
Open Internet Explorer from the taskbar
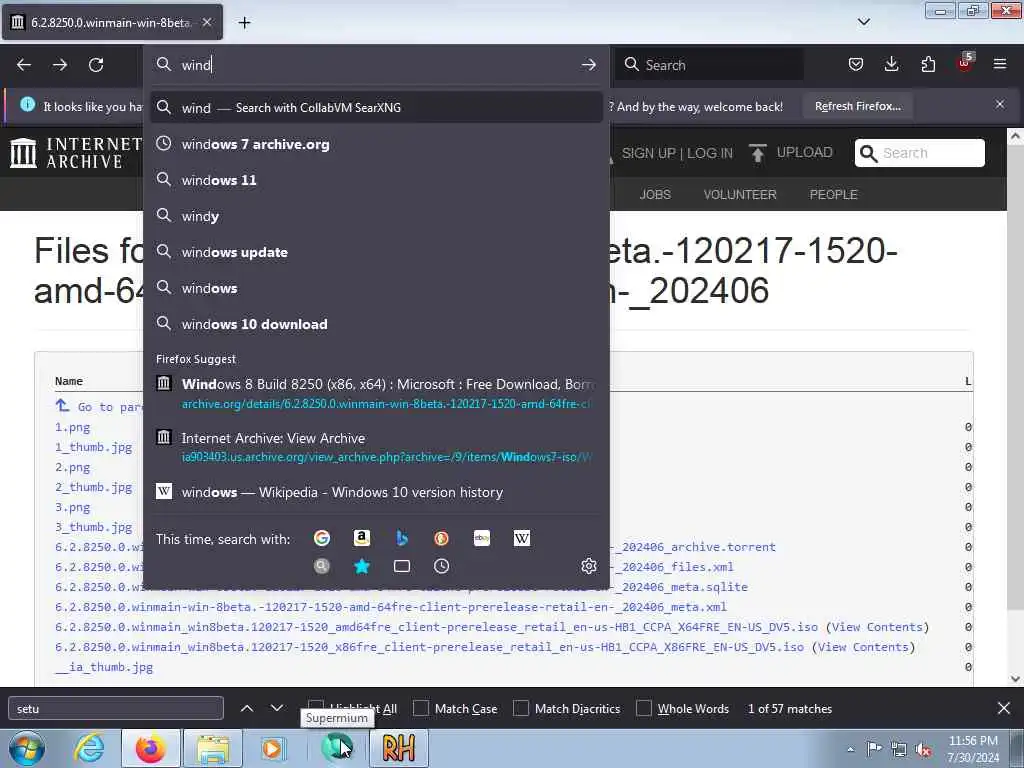[89, 748]
